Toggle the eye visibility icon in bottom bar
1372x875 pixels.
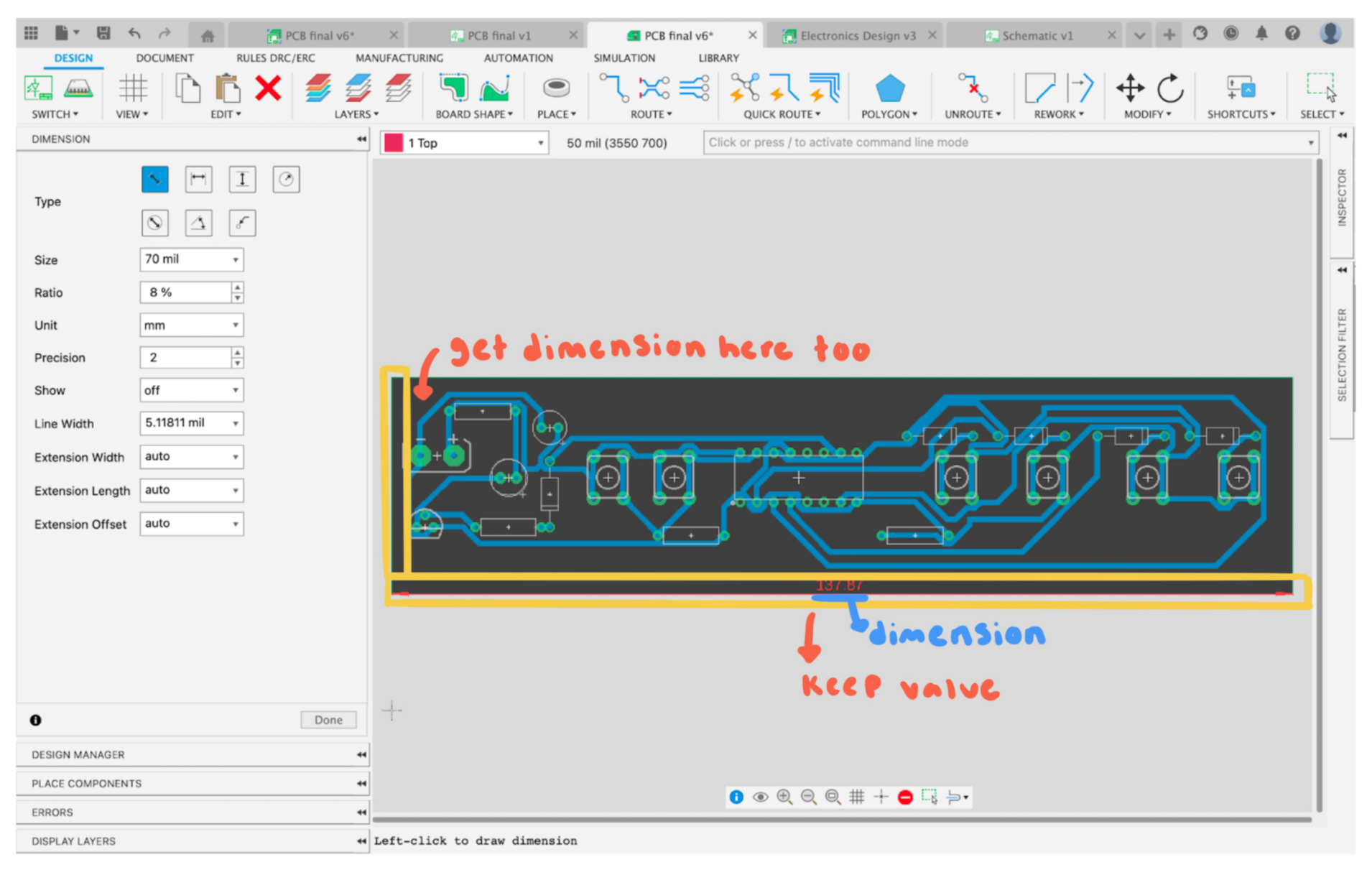click(x=760, y=797)
